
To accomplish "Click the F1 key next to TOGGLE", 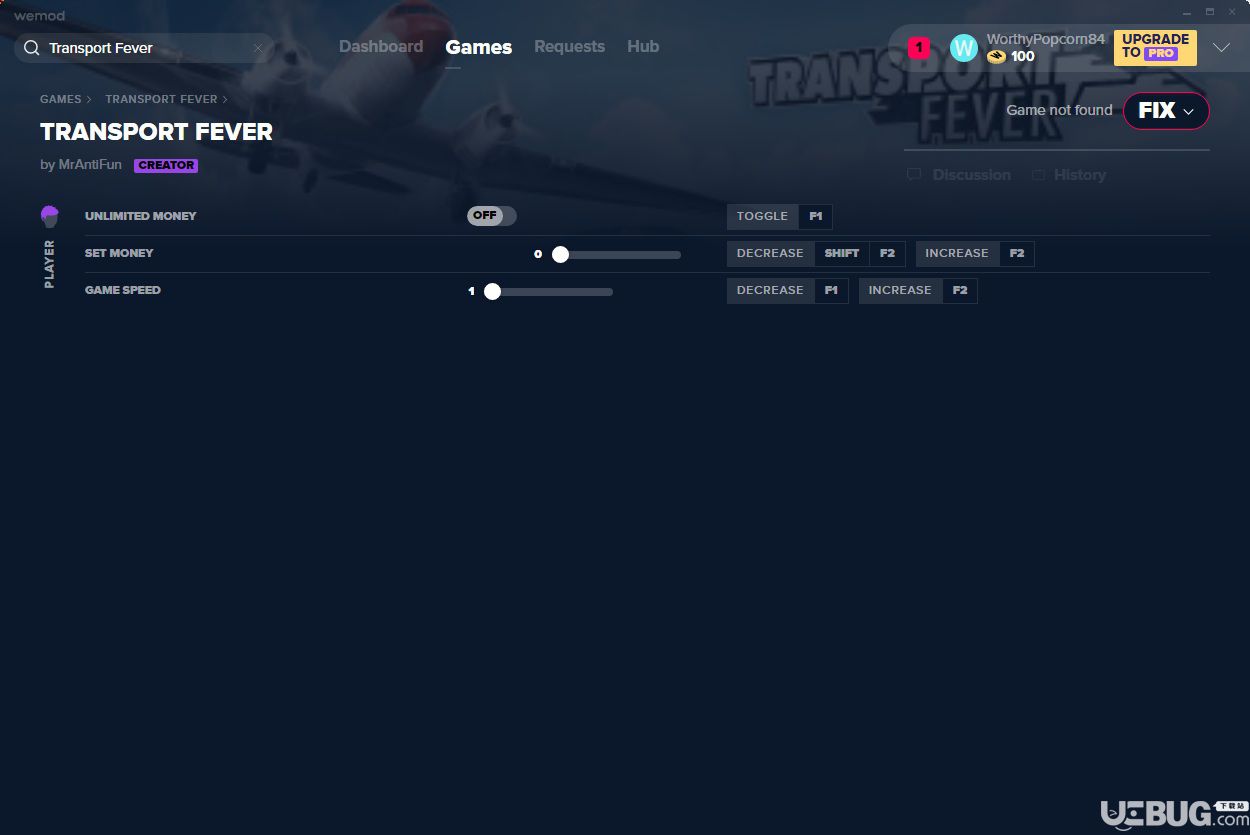I will point(815,216).
